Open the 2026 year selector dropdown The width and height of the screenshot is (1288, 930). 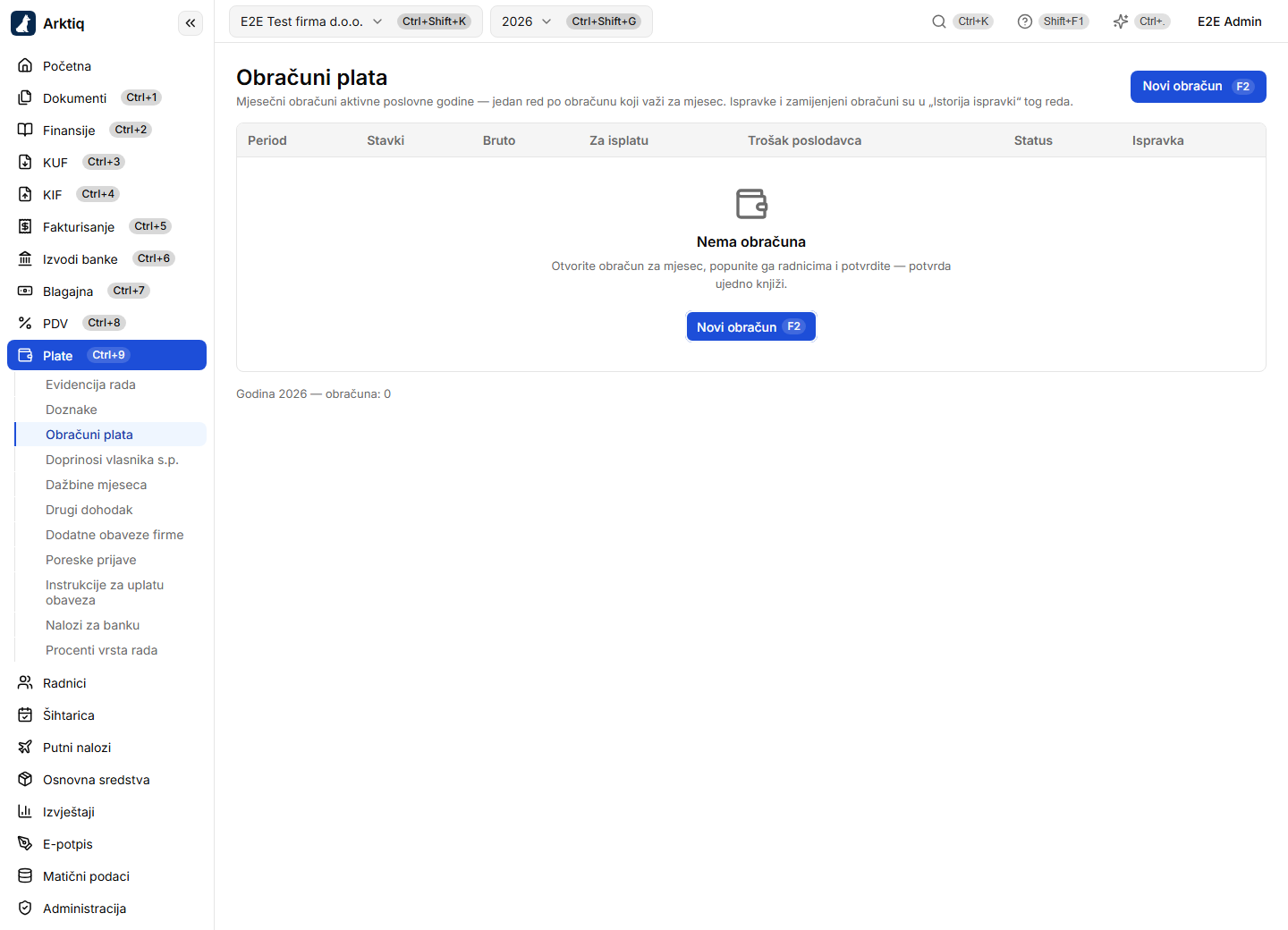pos(571,21)
